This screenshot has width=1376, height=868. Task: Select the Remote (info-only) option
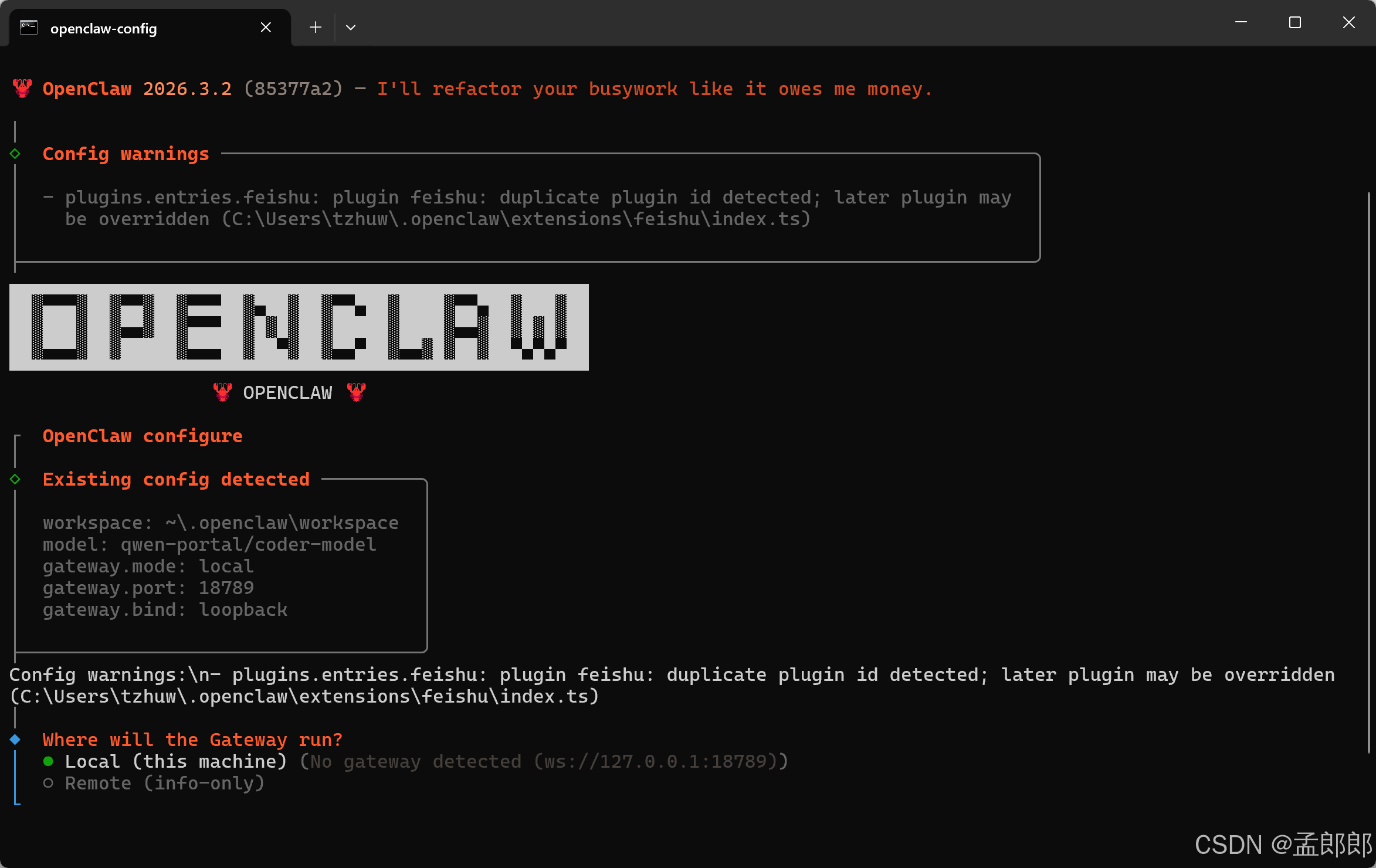(164, 782)
